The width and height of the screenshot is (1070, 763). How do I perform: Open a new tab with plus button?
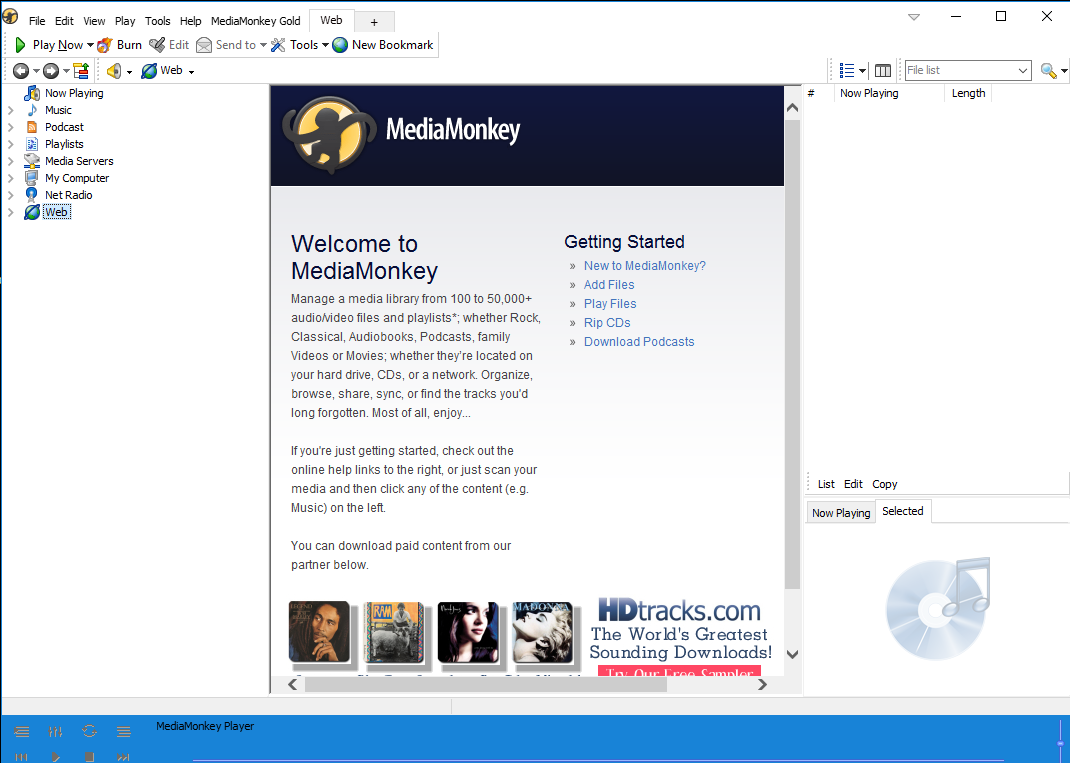[x=374, y=22]
